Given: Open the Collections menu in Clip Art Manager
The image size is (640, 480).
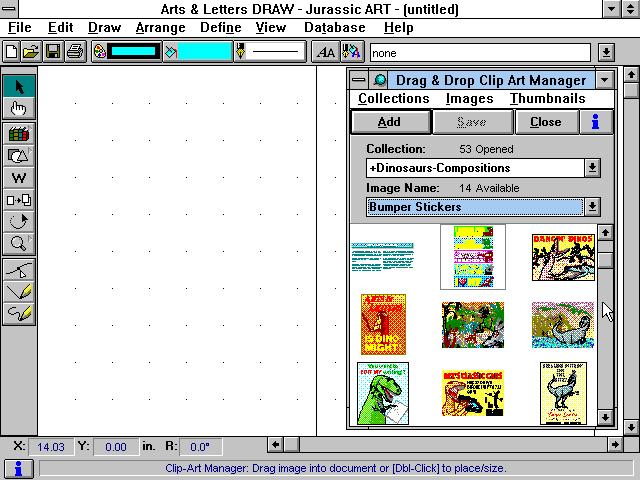Looking at the screenshot, I should point(394,98).
